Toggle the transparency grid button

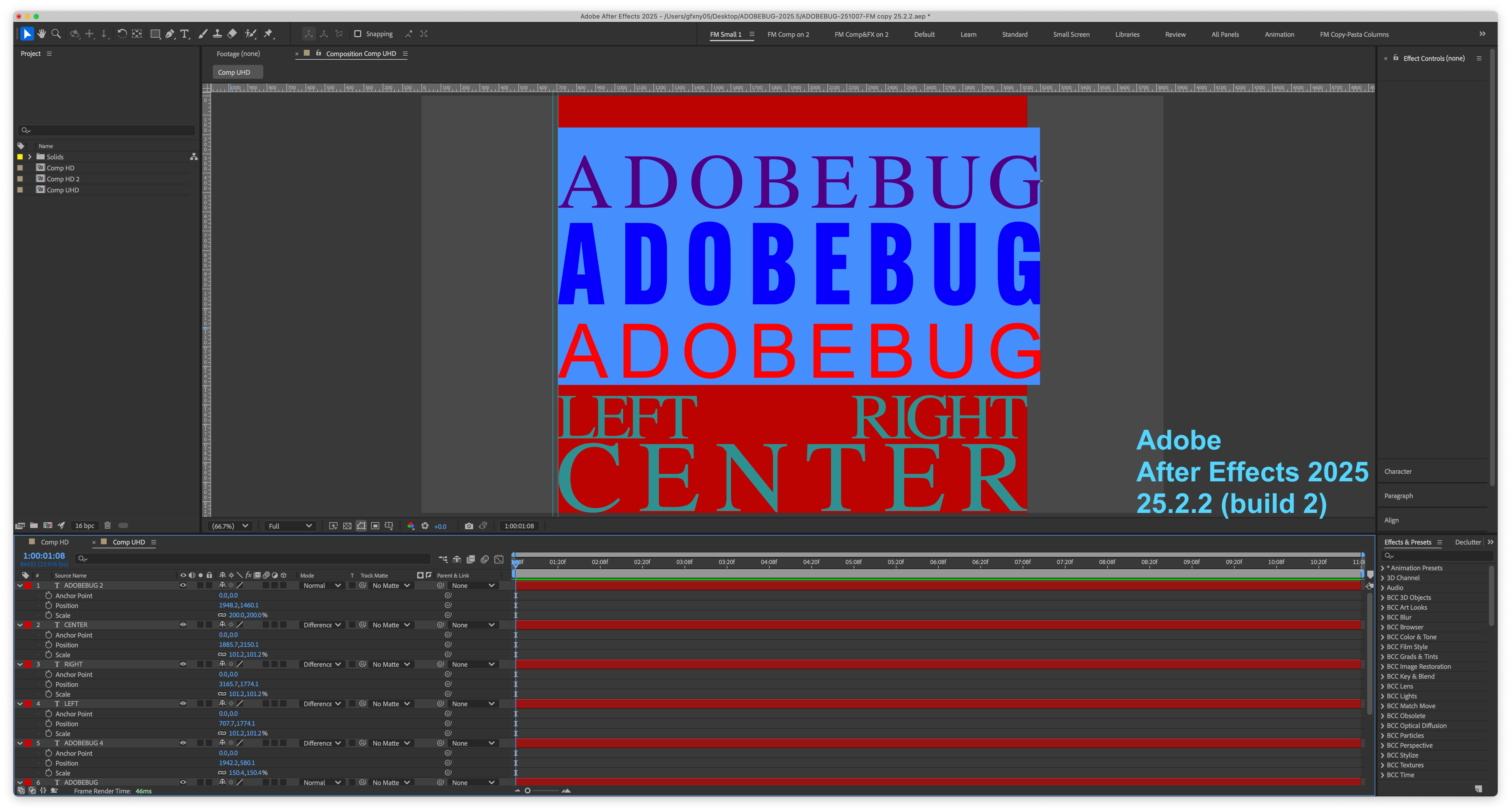pyautogui.click(x=347, y=526)
